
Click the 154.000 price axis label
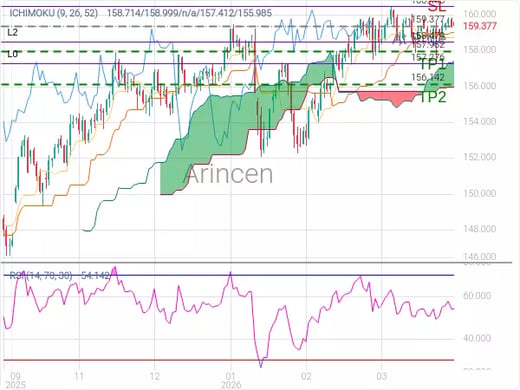(x=480, y=121)
